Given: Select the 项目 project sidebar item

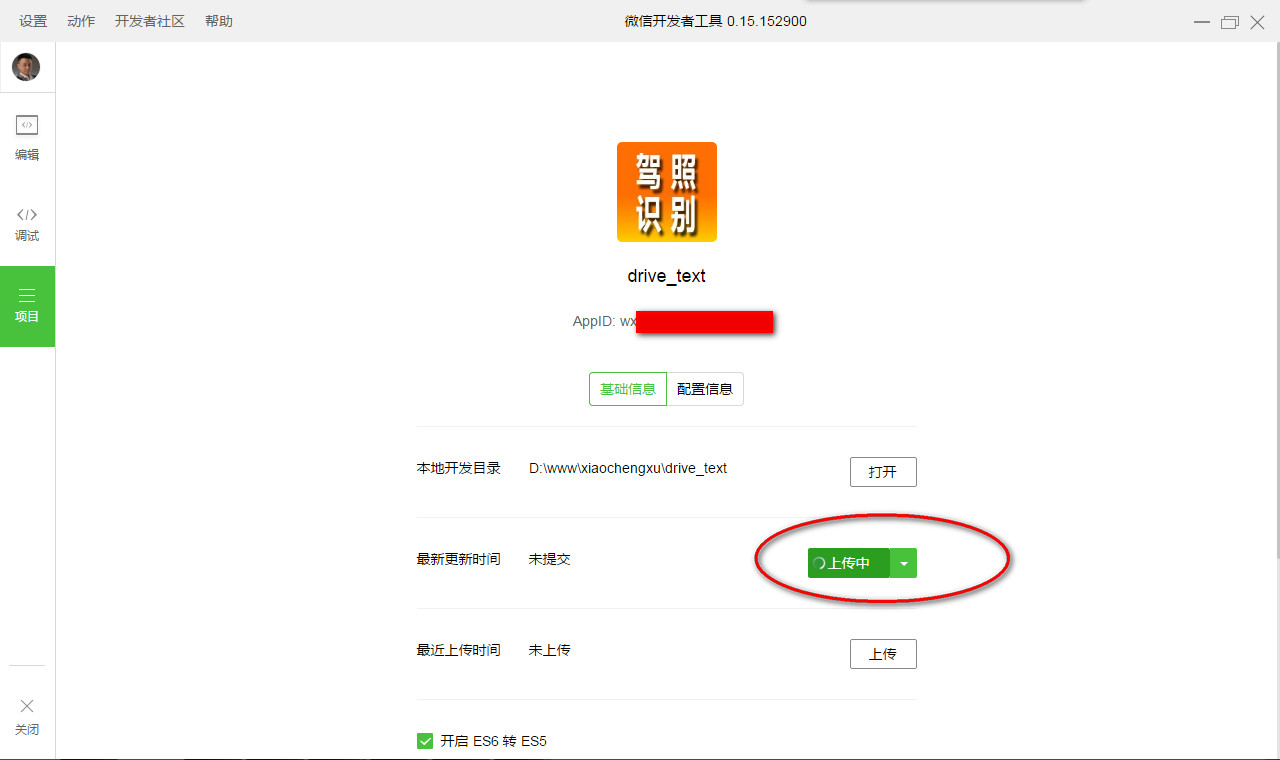Looking at the screenshot, I should point(27,306).
